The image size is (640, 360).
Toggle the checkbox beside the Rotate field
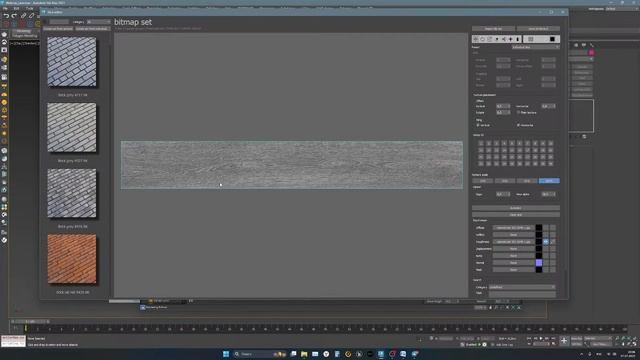(x=518, y=112)
